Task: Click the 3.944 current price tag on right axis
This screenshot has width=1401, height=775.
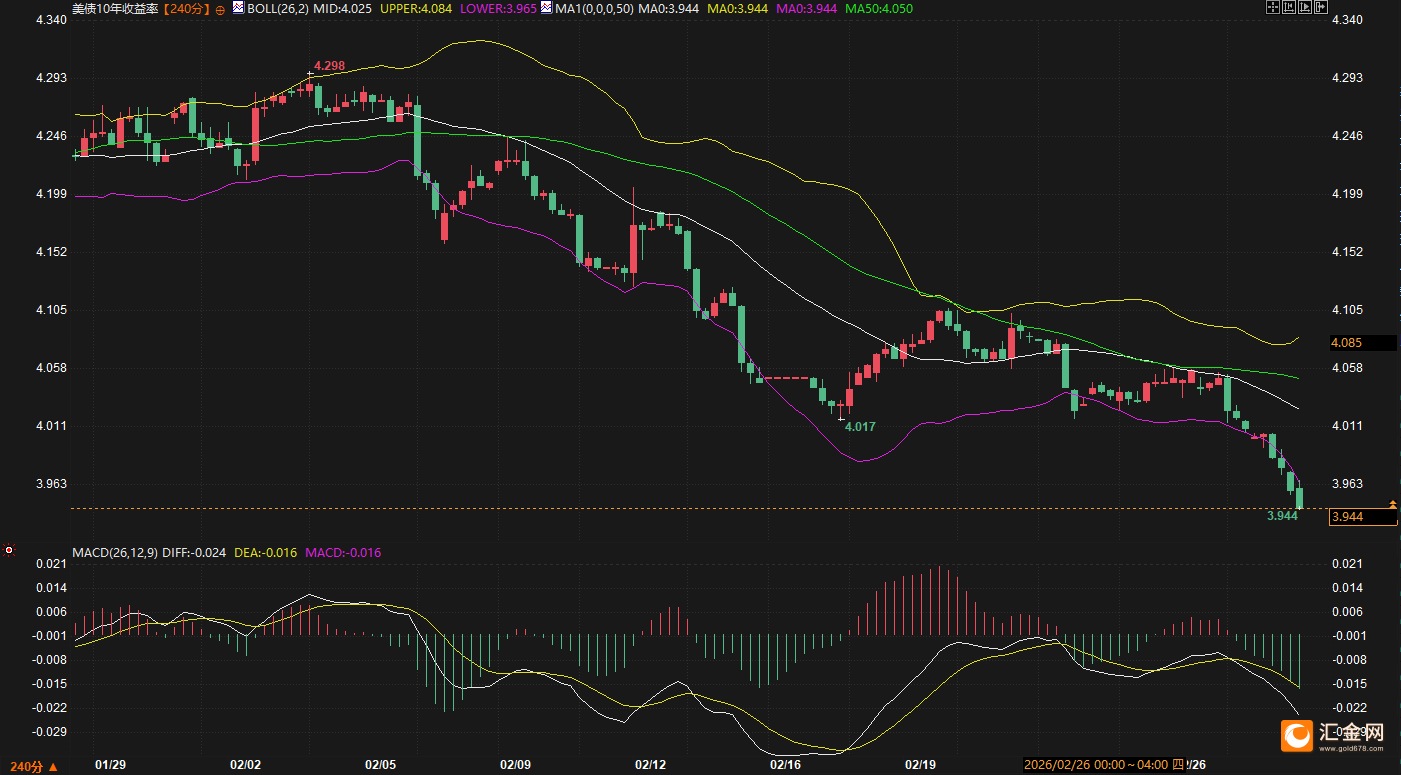Action: click(1361, 516)
